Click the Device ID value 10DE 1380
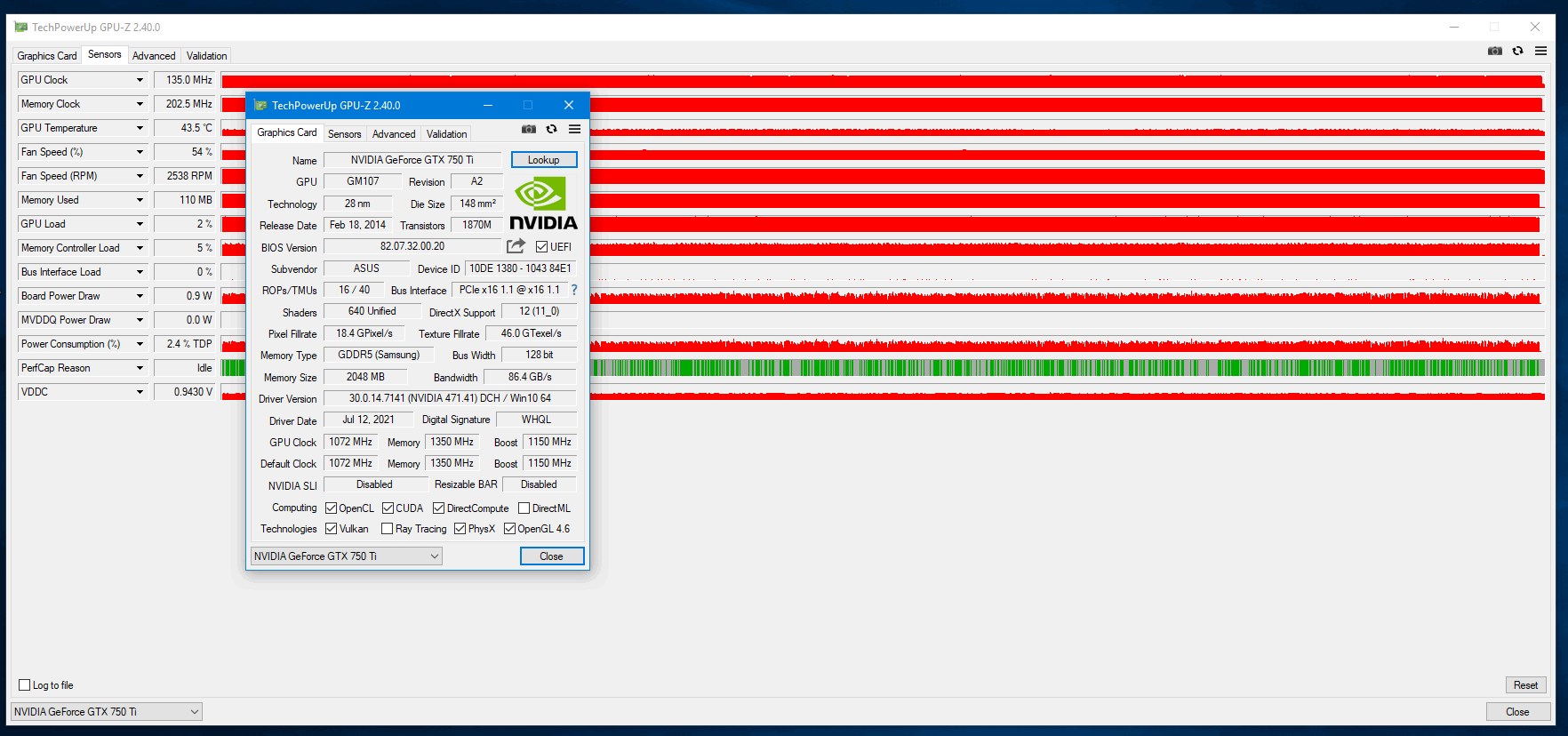The width and height of the screenshot is (1568, 736). click(x=521, y=268)
